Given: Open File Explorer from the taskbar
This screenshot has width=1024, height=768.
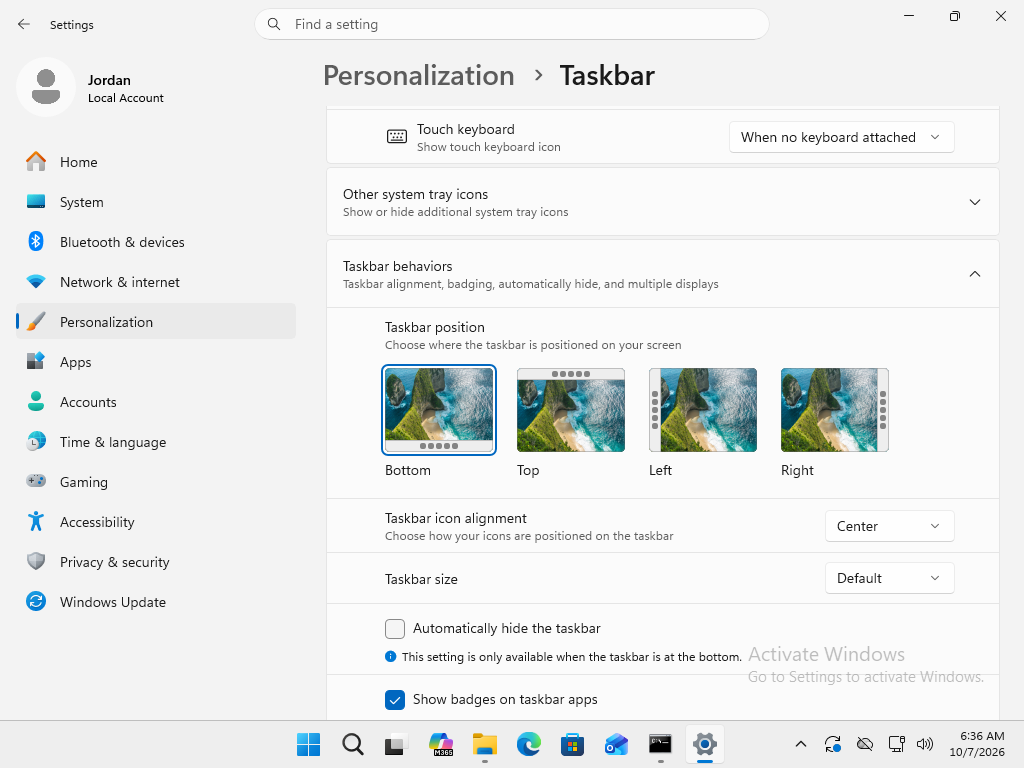Looking at the screenshot, I should click(485, 744).
